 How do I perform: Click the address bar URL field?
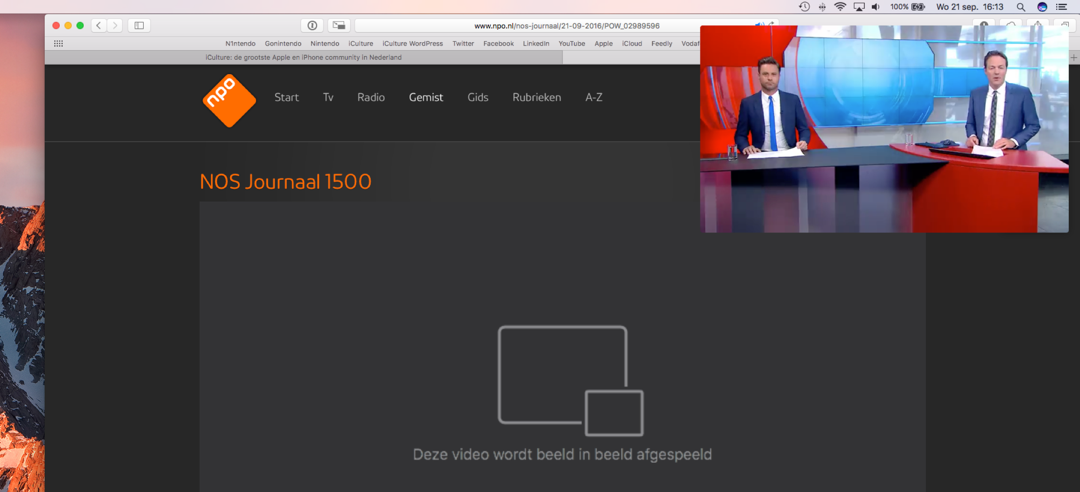[567, 25]
